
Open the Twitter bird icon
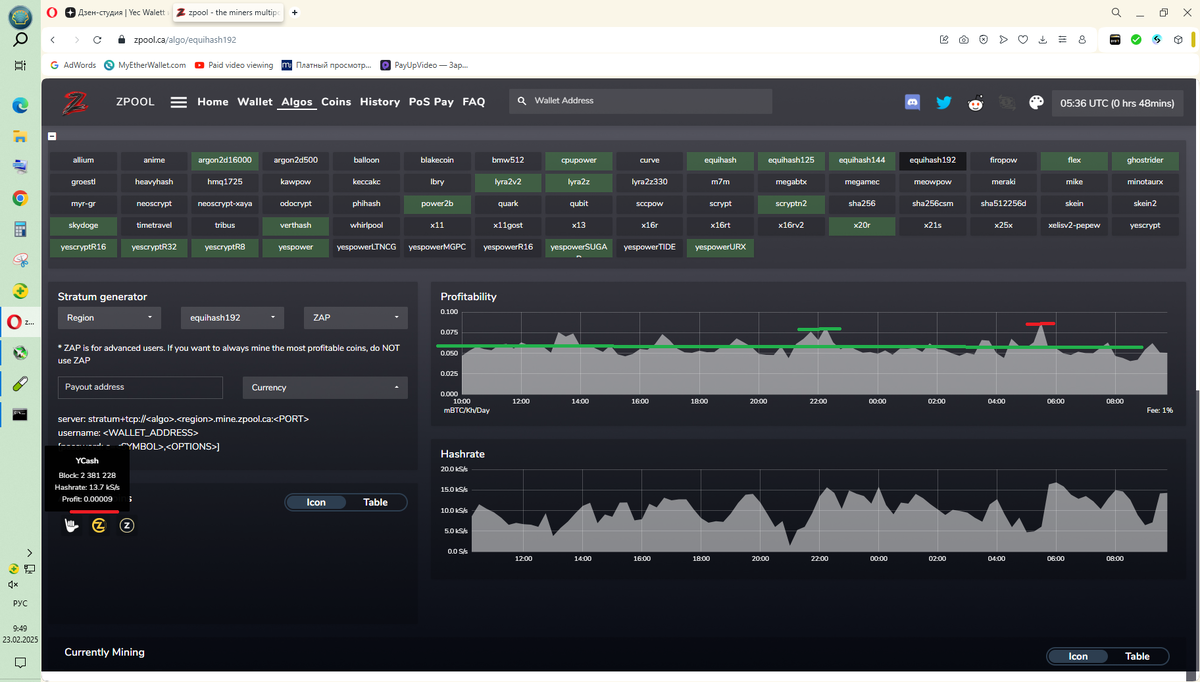pyautogui.click(x=944, y=102)
